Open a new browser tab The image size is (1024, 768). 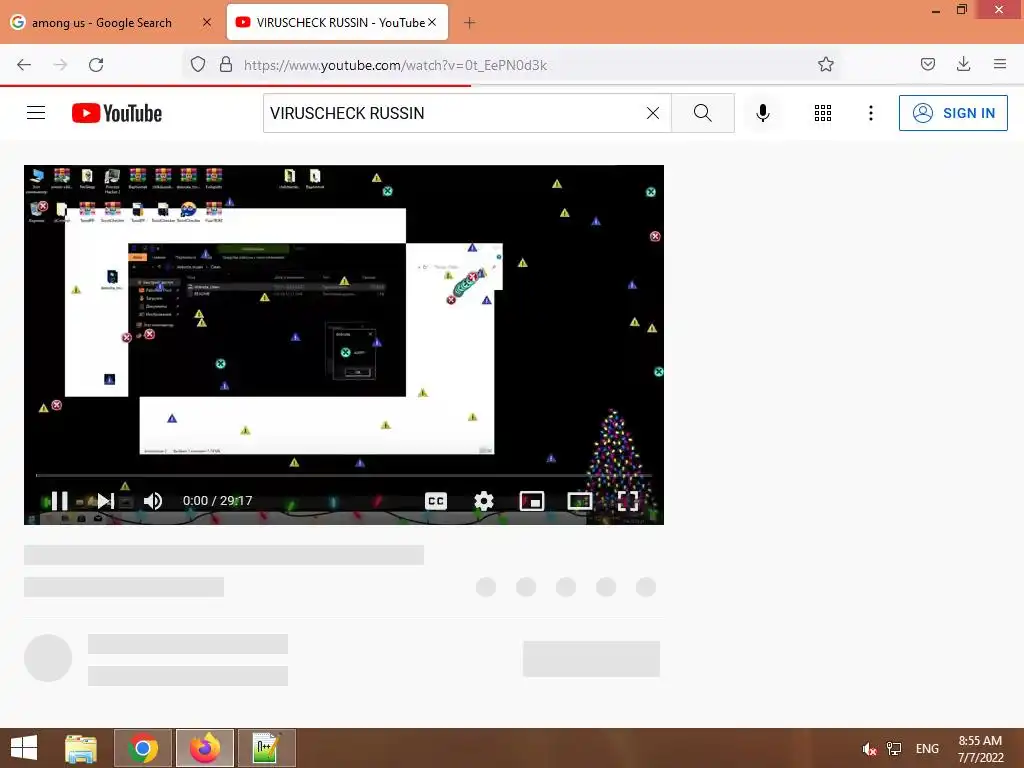[470, 23]
